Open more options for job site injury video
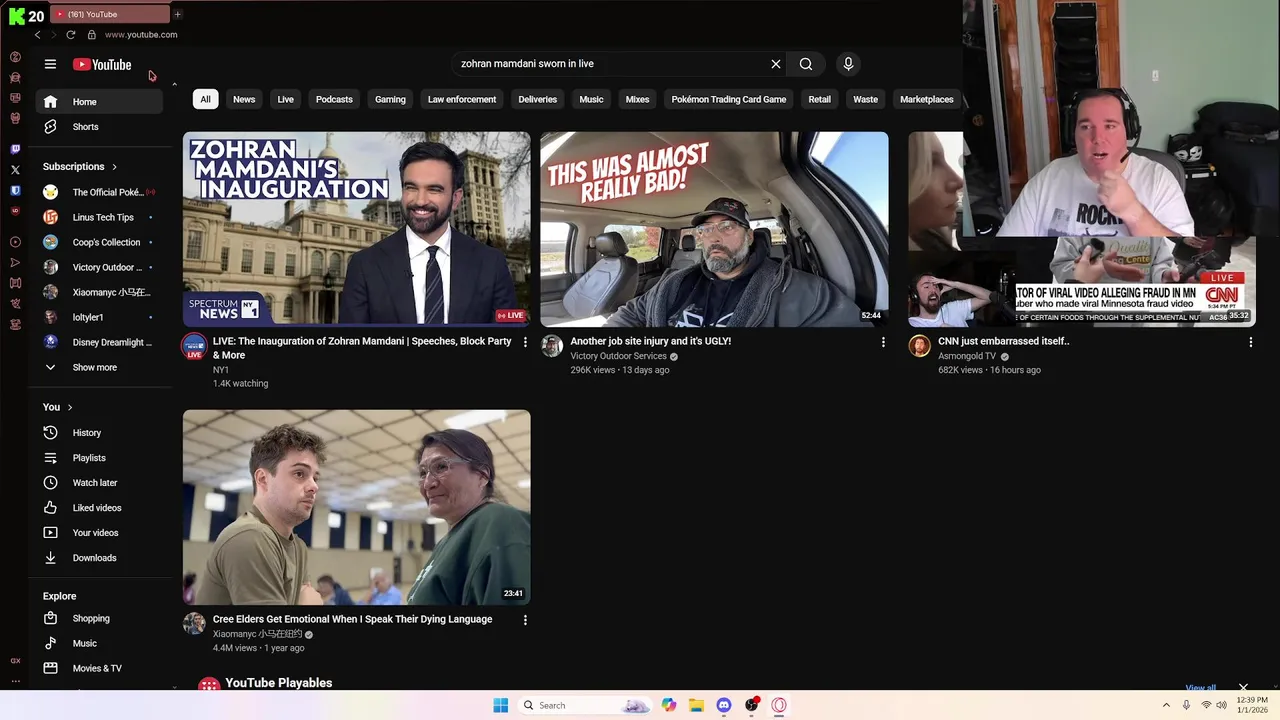This screenshot has width=1280, height=720. [x=883, y=342]
